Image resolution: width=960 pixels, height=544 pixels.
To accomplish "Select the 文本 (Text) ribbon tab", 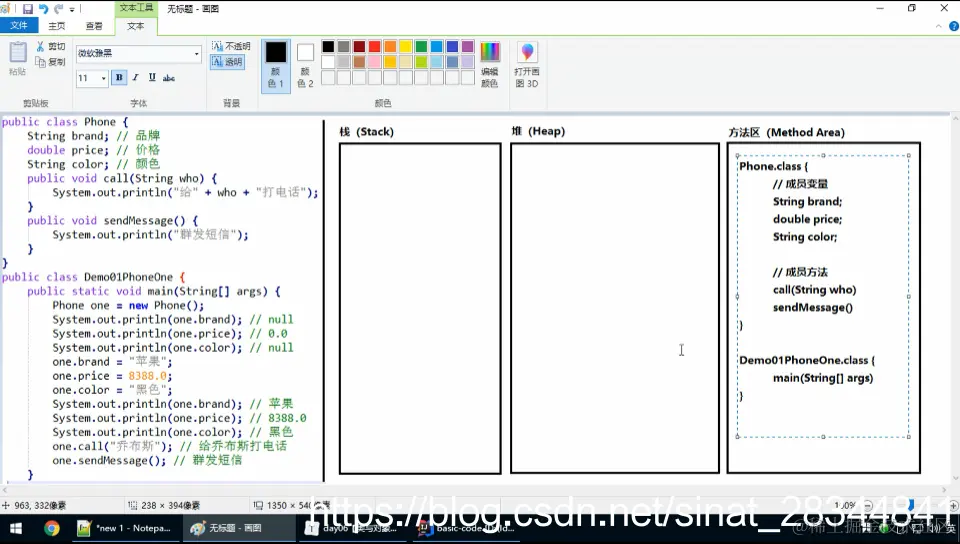I will click(x=135, y=26).
